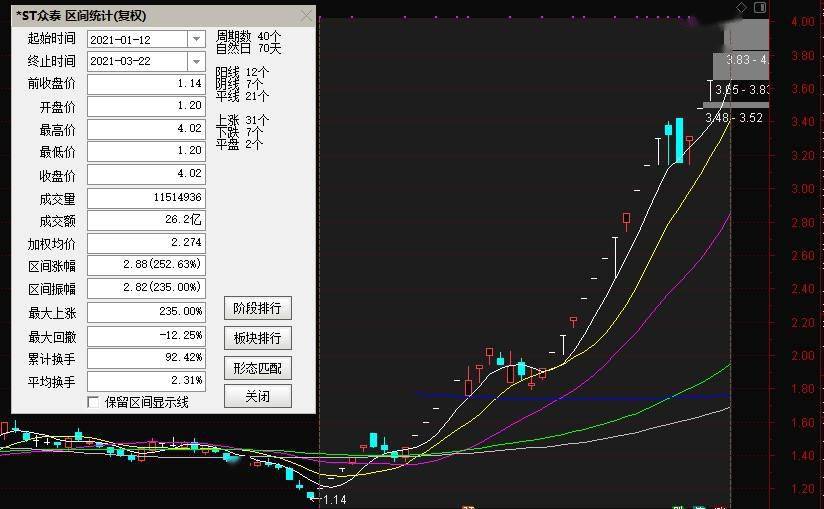Click the 起始时间 date field 2021-01-12
Viewport: 824px width, 509px height.
click(137, 39)
